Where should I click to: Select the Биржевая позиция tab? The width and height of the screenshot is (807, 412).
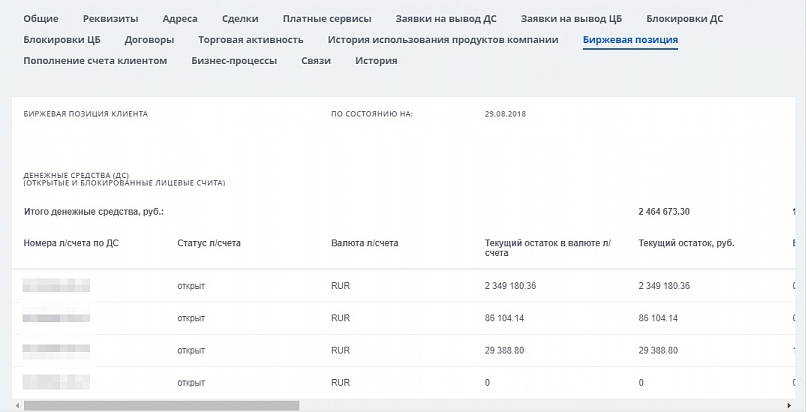631,40
